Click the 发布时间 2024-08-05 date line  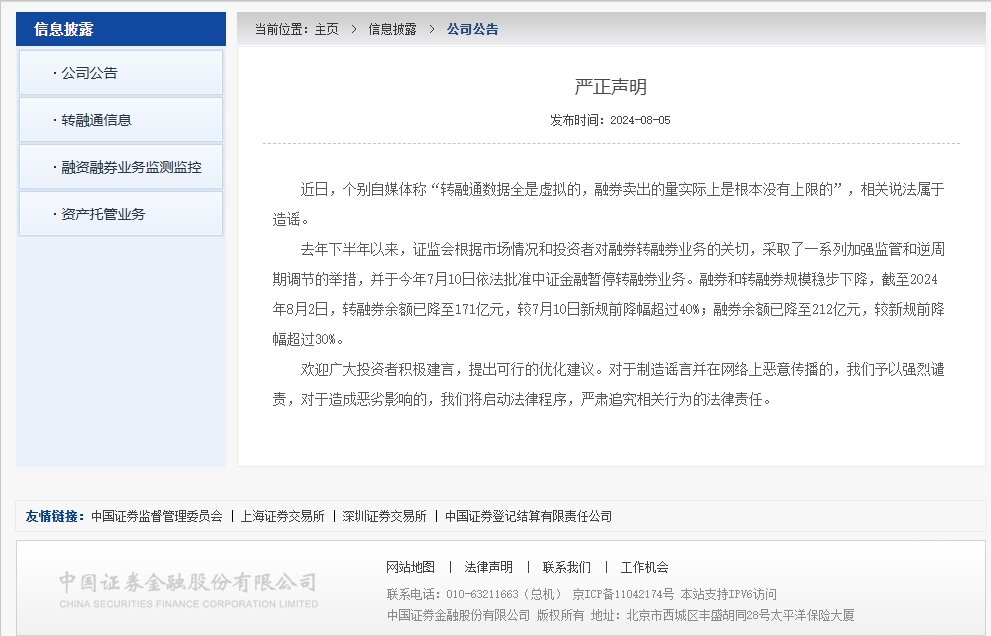(611, 120)
